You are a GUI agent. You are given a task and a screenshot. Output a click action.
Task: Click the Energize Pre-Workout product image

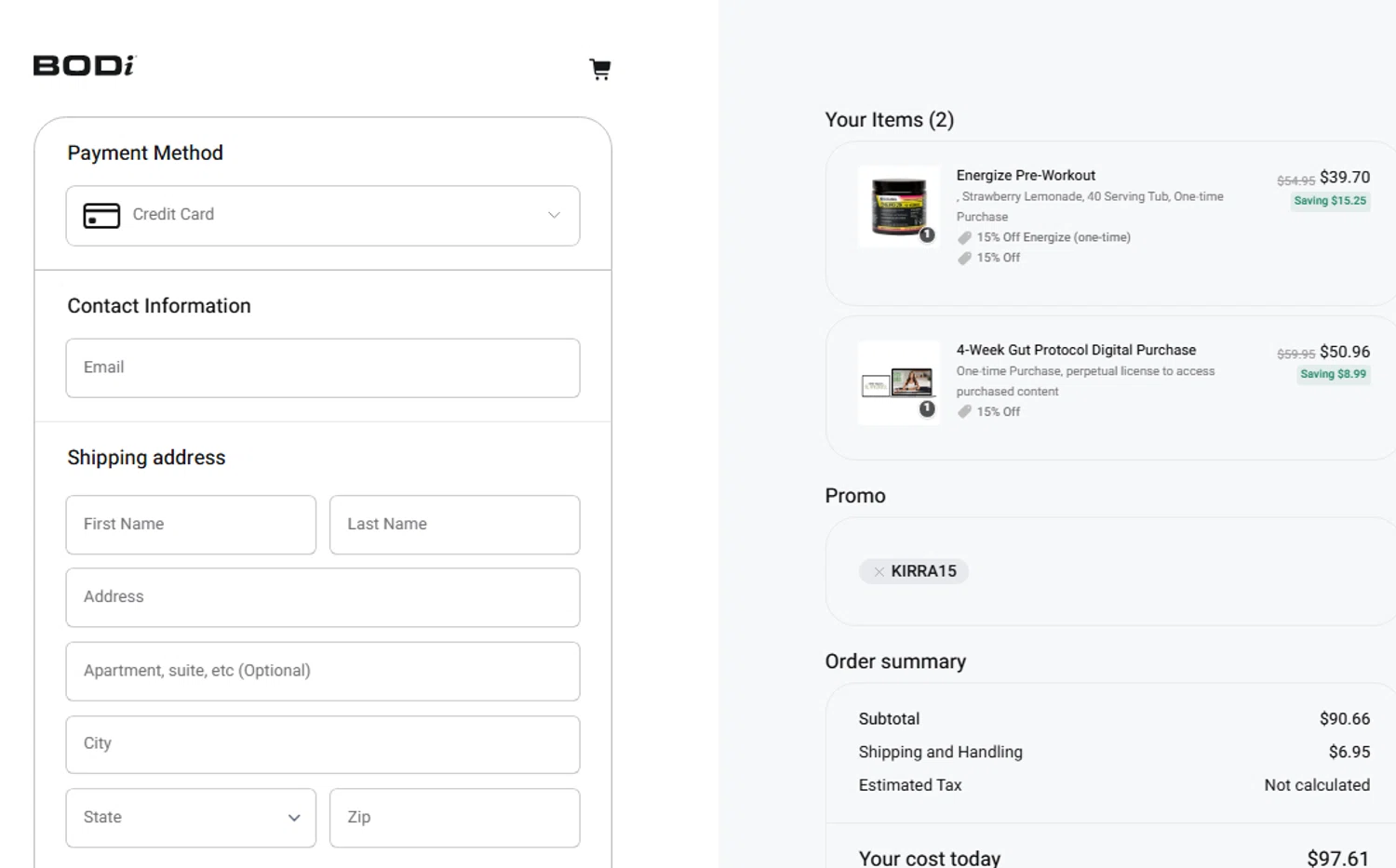point(898,207)
